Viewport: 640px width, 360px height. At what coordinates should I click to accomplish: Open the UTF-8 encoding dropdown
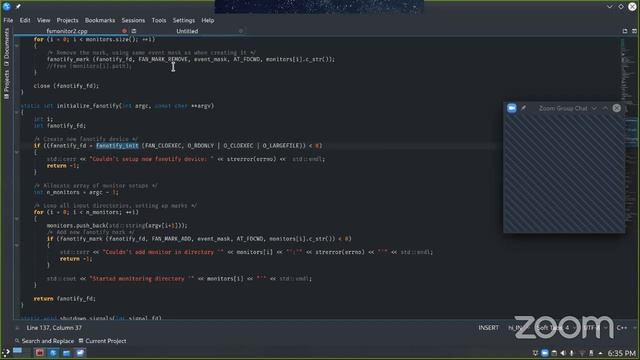click(x=596, y=328)
